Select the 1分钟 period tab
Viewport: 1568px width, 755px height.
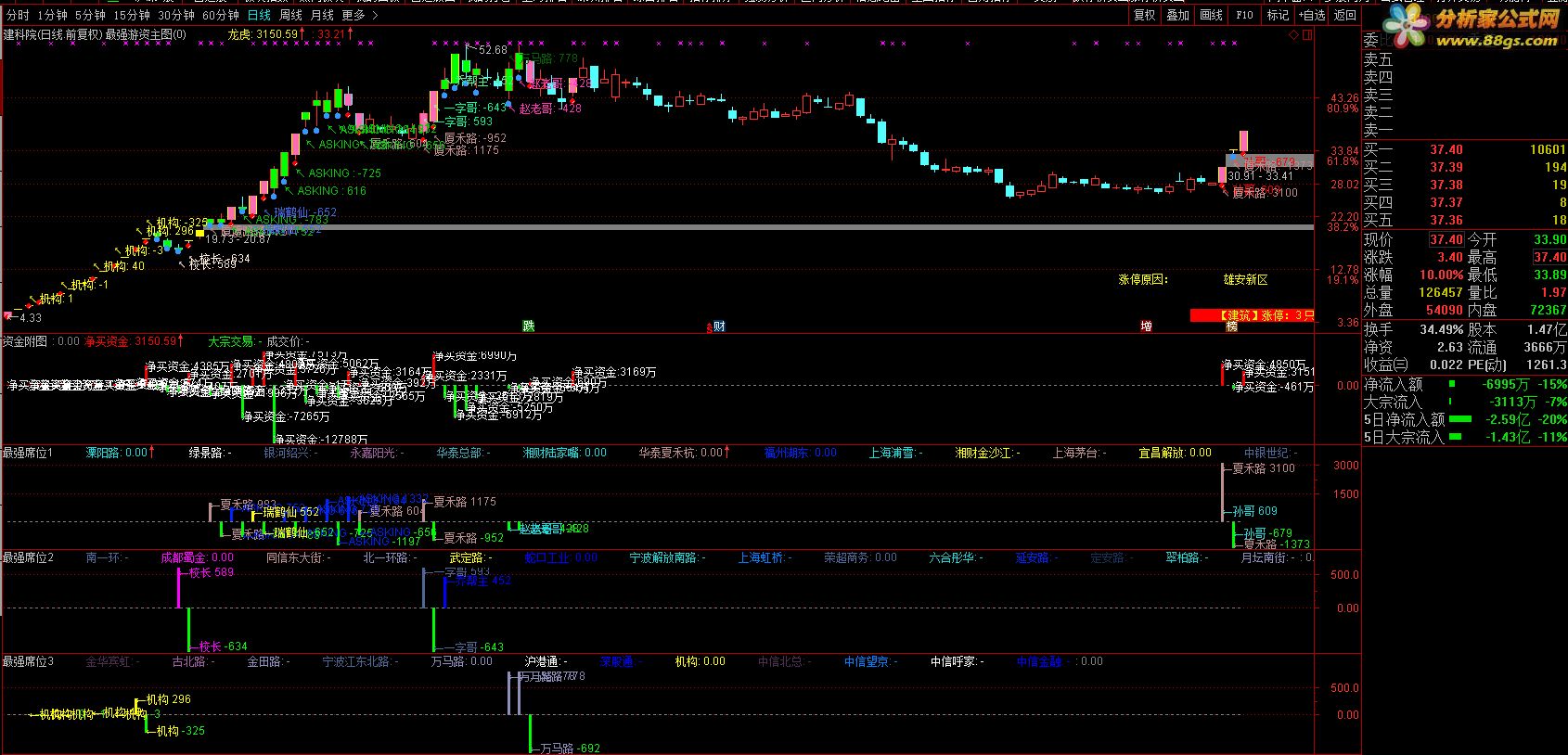click(x=52, y=15)
